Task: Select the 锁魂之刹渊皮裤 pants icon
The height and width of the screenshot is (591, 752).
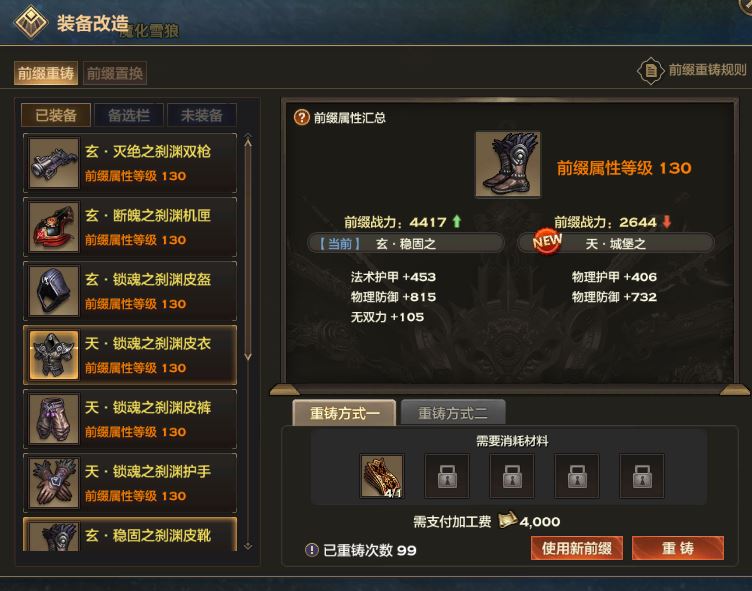Action: point(54,419)
